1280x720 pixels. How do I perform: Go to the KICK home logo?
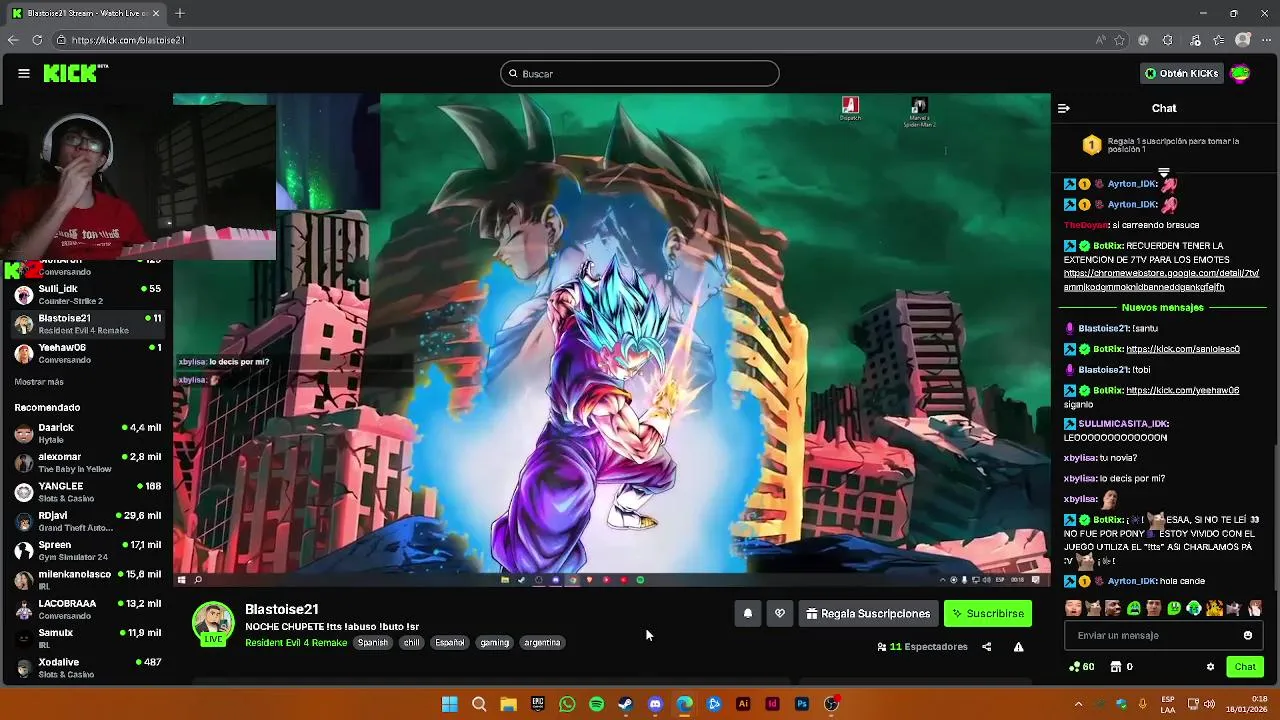click(75, 73)
